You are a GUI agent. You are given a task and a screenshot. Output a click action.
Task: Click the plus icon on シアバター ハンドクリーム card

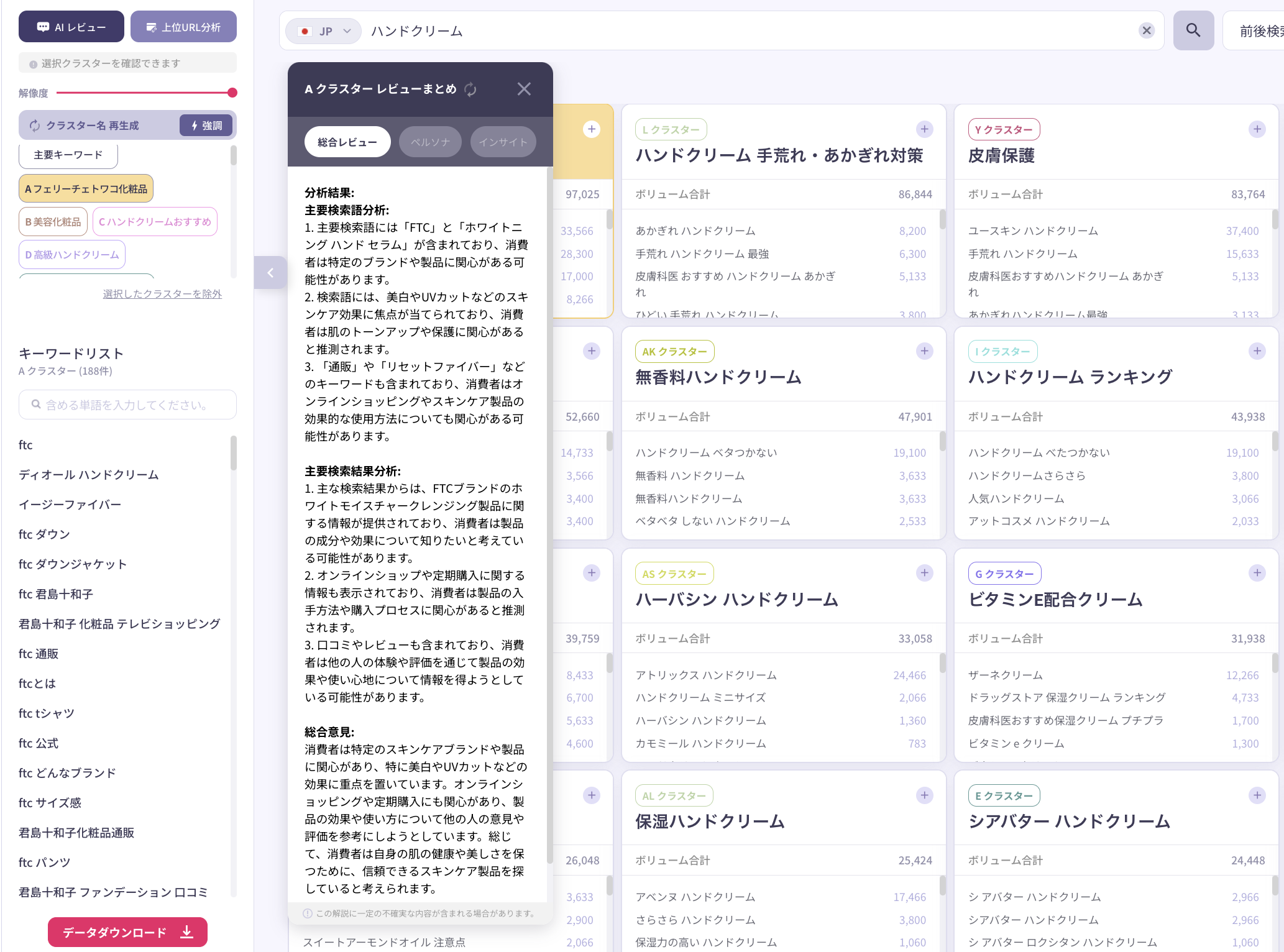1257,795
